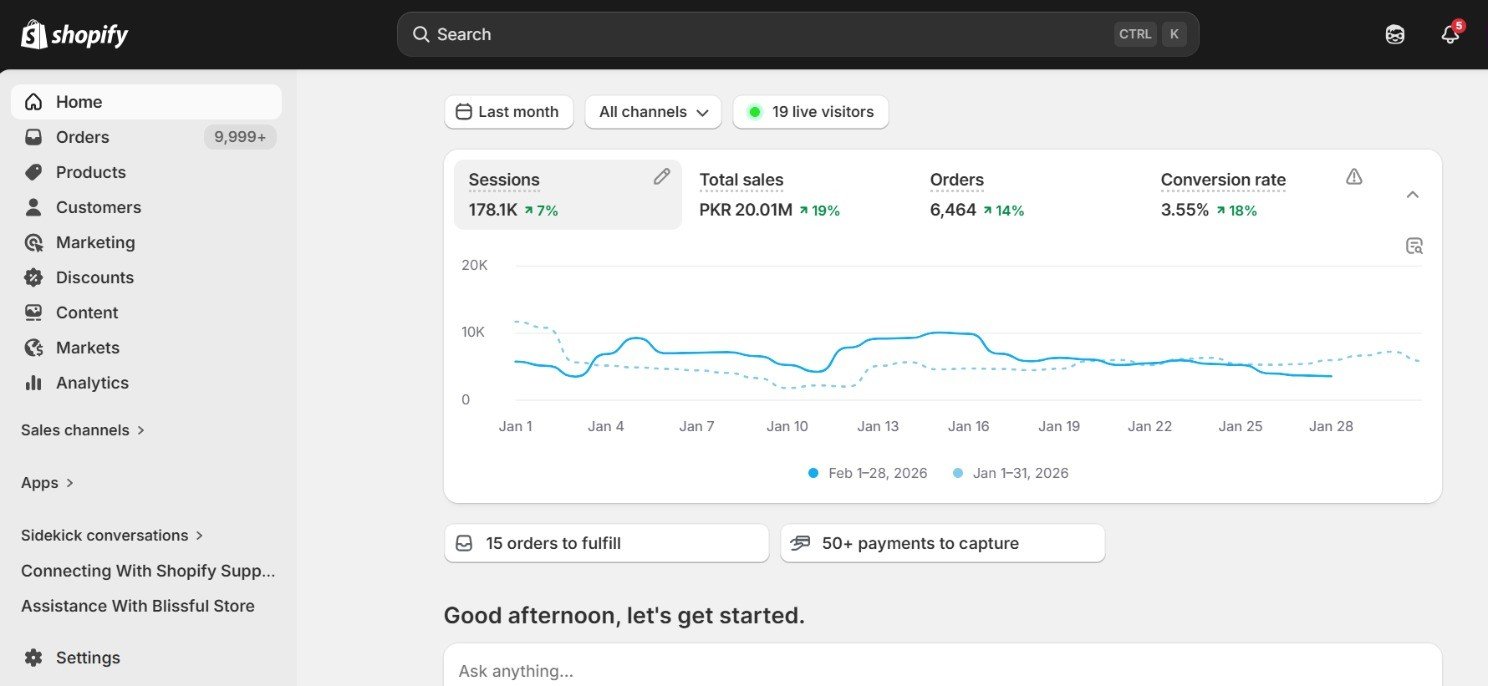Select the Orders metric tab
Image resolution: width=1488 pixels, height=686 pixels.
[x=1029, y=195]
